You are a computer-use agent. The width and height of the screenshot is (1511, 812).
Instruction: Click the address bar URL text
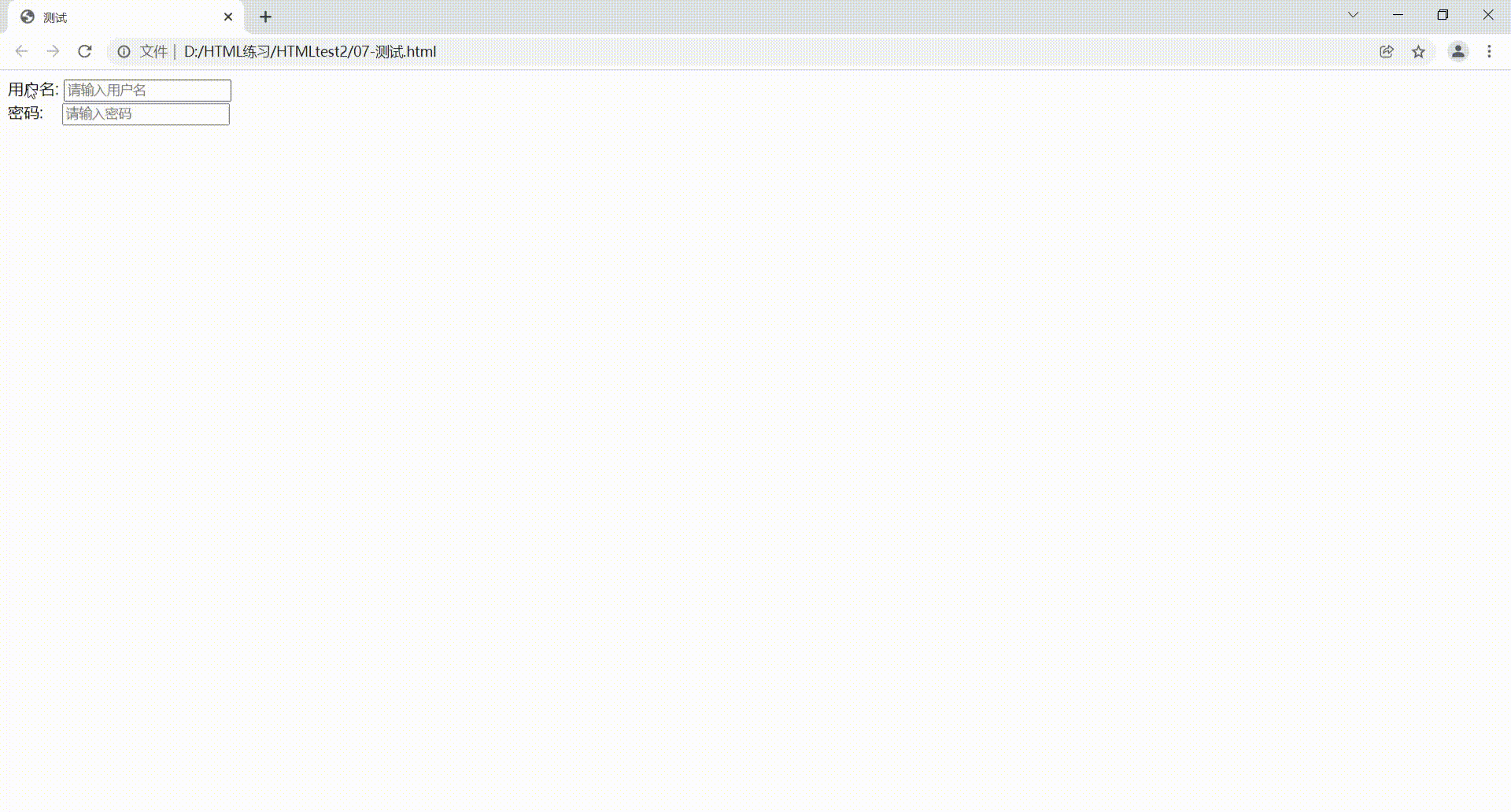coord(310,52)
